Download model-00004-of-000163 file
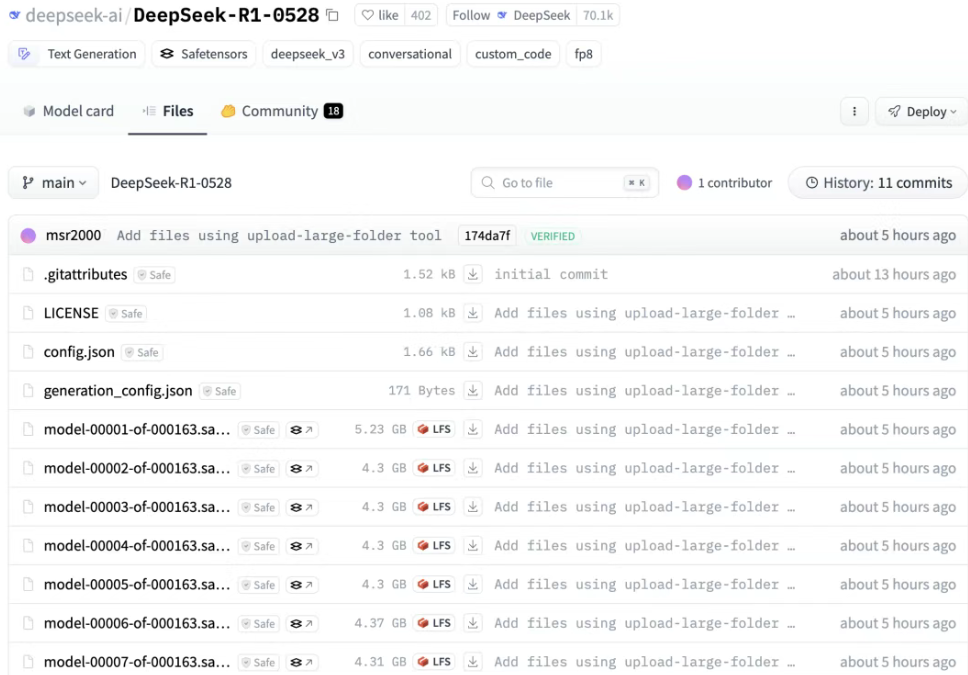The image size is (968, 675). point(473,546)
